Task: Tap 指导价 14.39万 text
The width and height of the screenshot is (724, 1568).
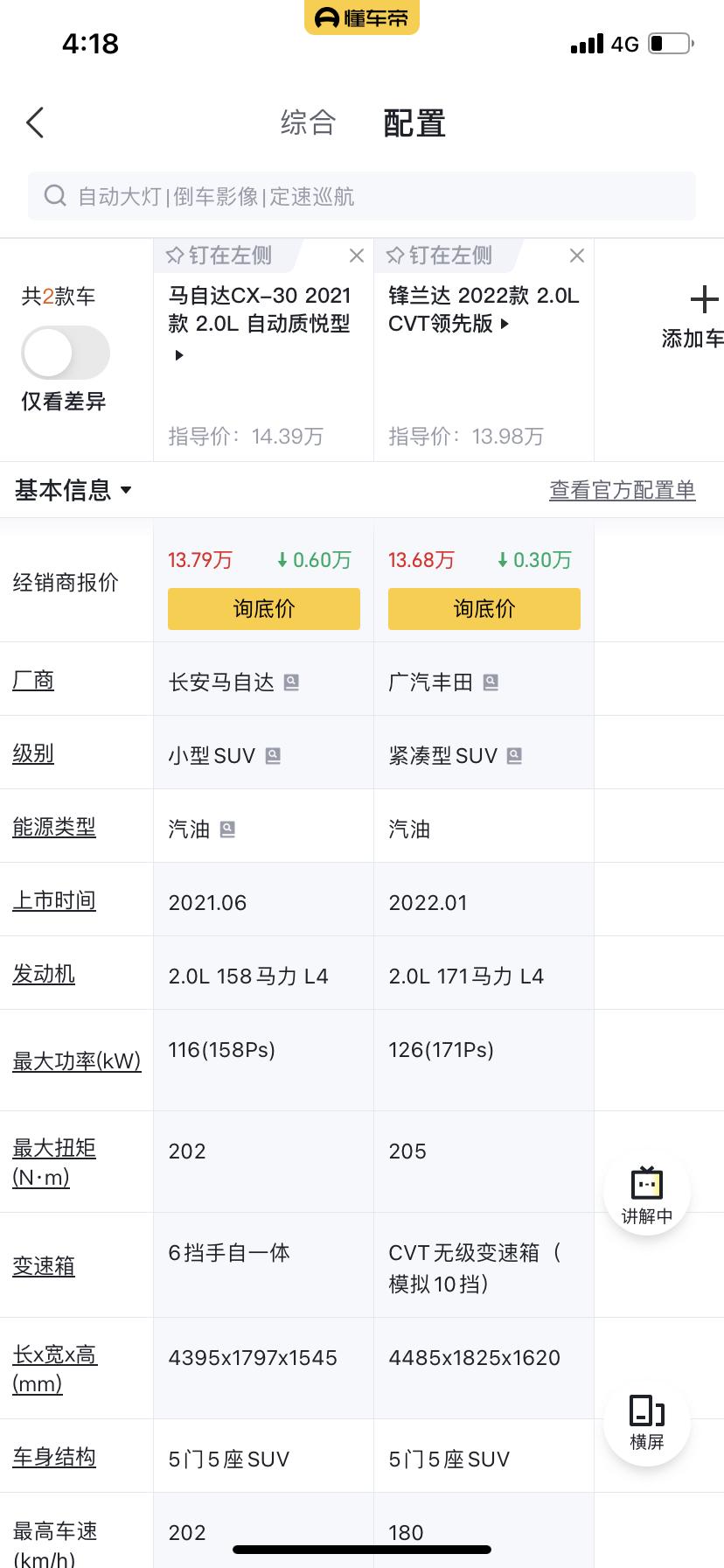Action: pyautogui.click(x=246, y=436)
